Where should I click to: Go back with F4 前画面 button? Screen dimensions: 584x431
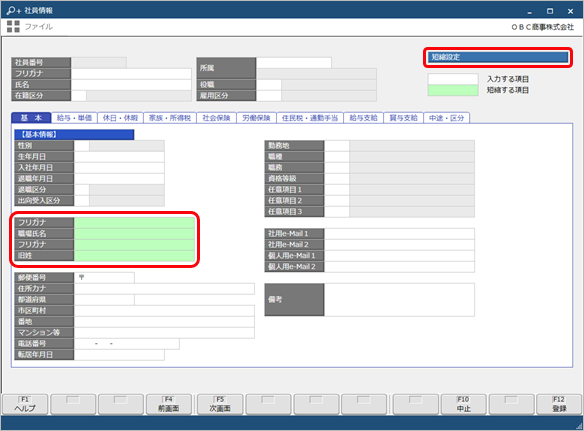[x=168, y=404]
